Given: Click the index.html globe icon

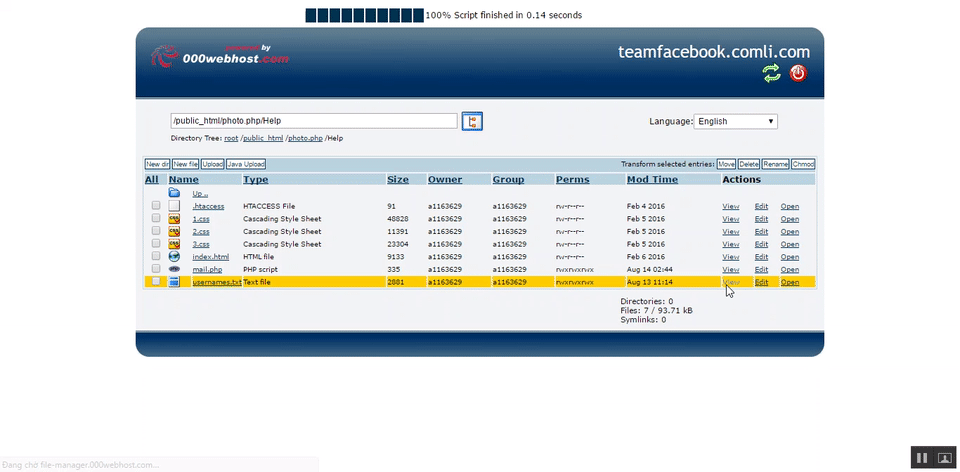Looking at the screenshot, I should point(174,257).
